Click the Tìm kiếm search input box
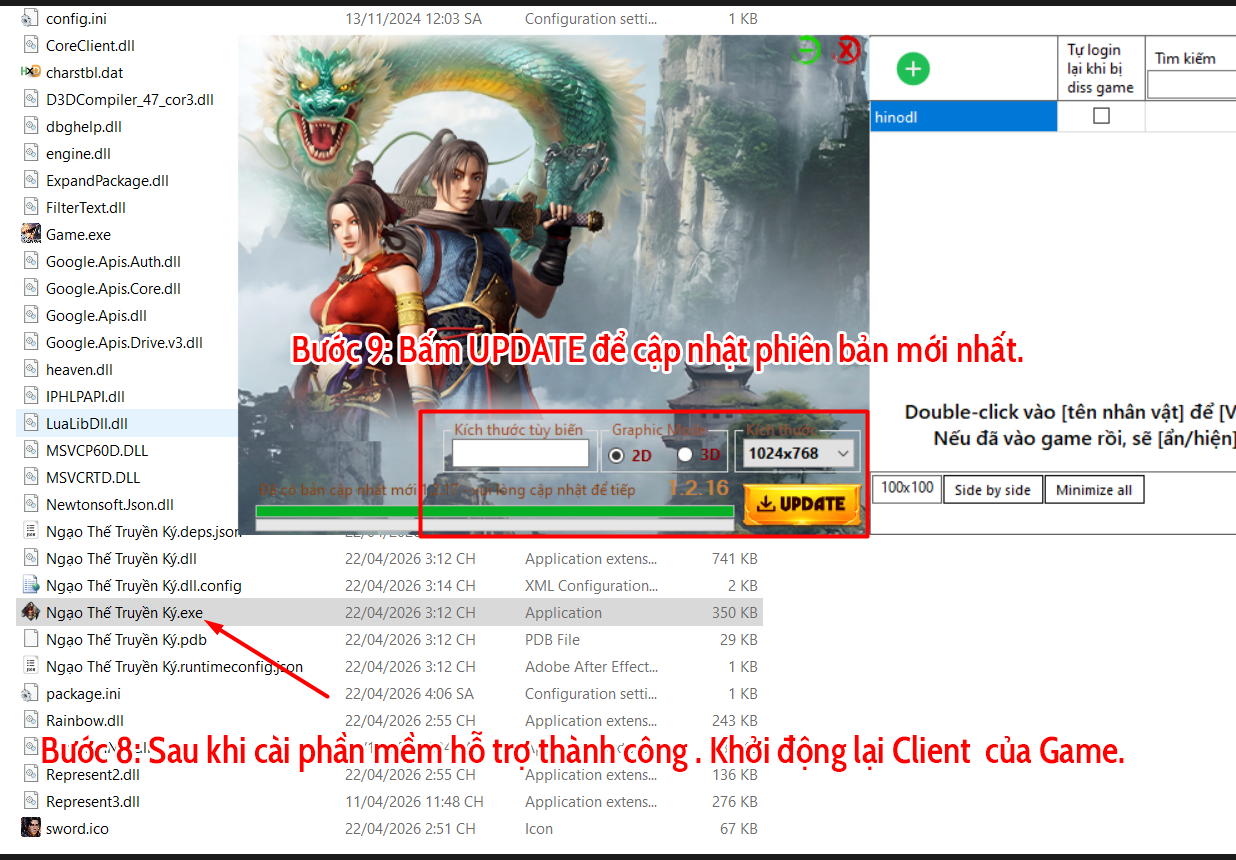This screenshot has height=860, width=1236. [x=1191, y=85]
